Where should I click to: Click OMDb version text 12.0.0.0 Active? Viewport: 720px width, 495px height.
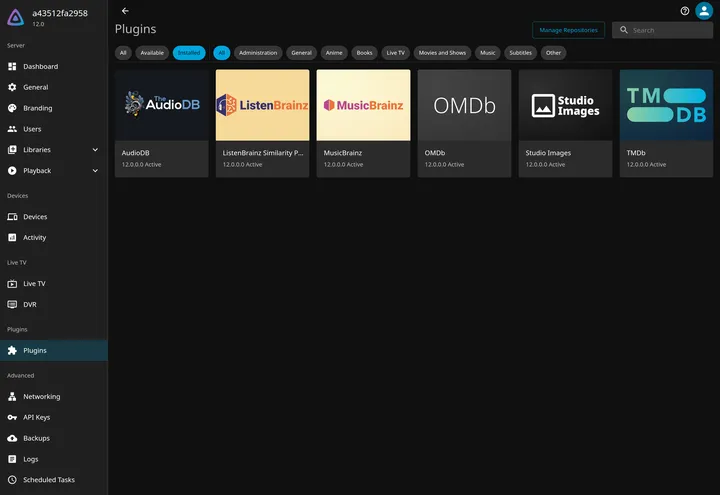(x=444, y=164)
